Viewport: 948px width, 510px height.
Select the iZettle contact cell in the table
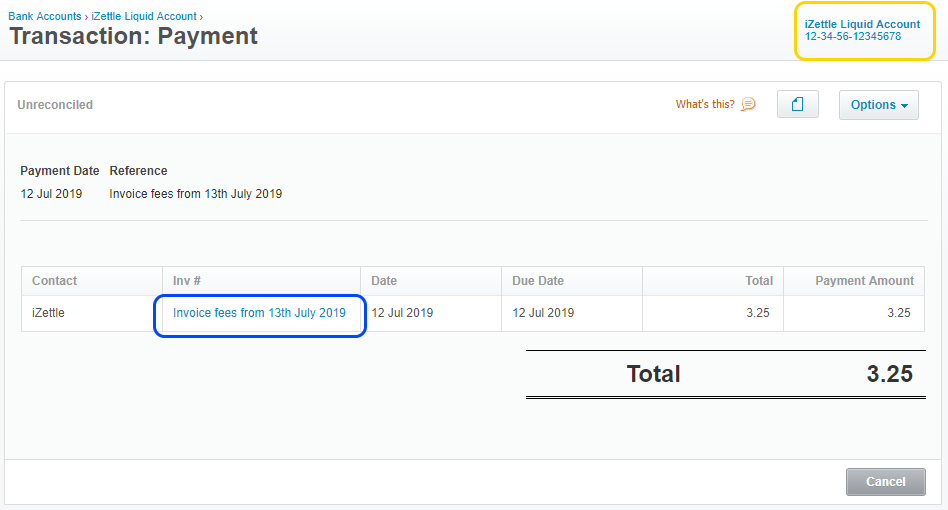click(50, 313)
